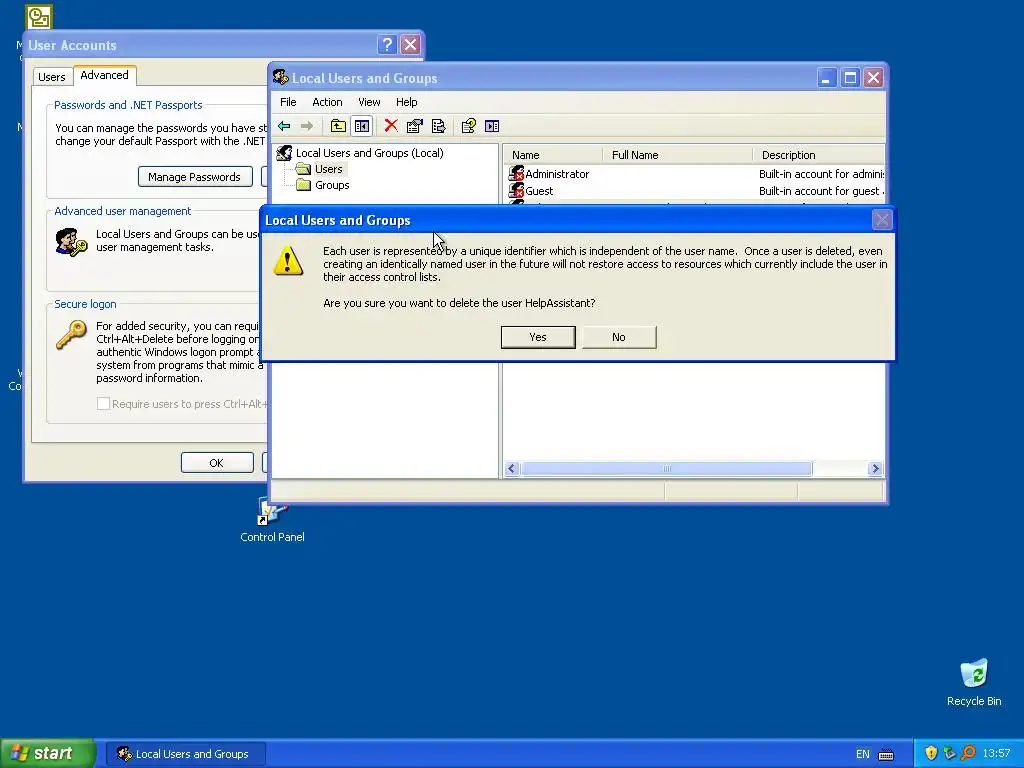Click the 'Secure logon' group label
The width and height of the screenshot is (1024, 768).
coord(85,304)
